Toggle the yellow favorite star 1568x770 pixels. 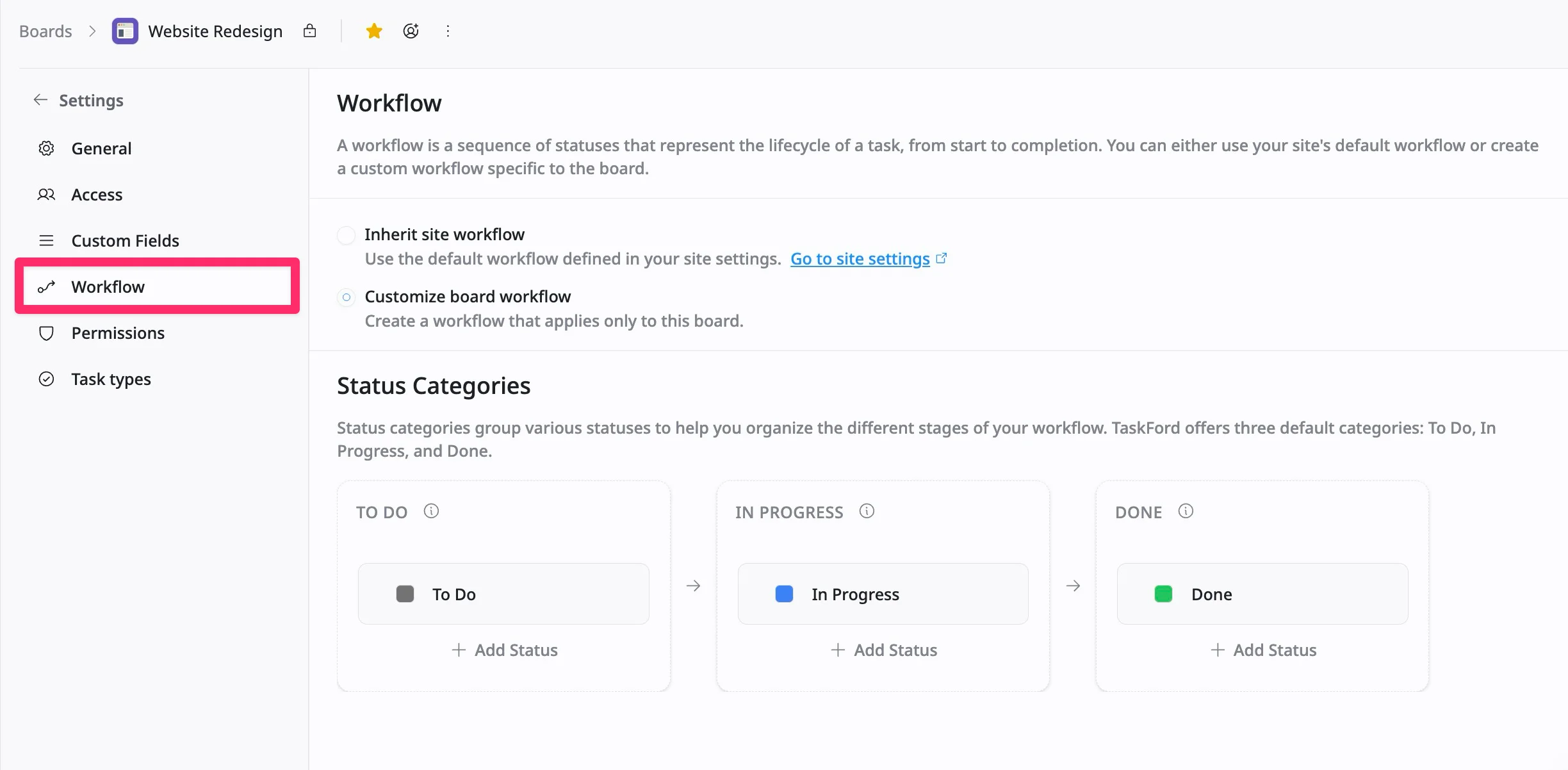(x=374, y=31)
